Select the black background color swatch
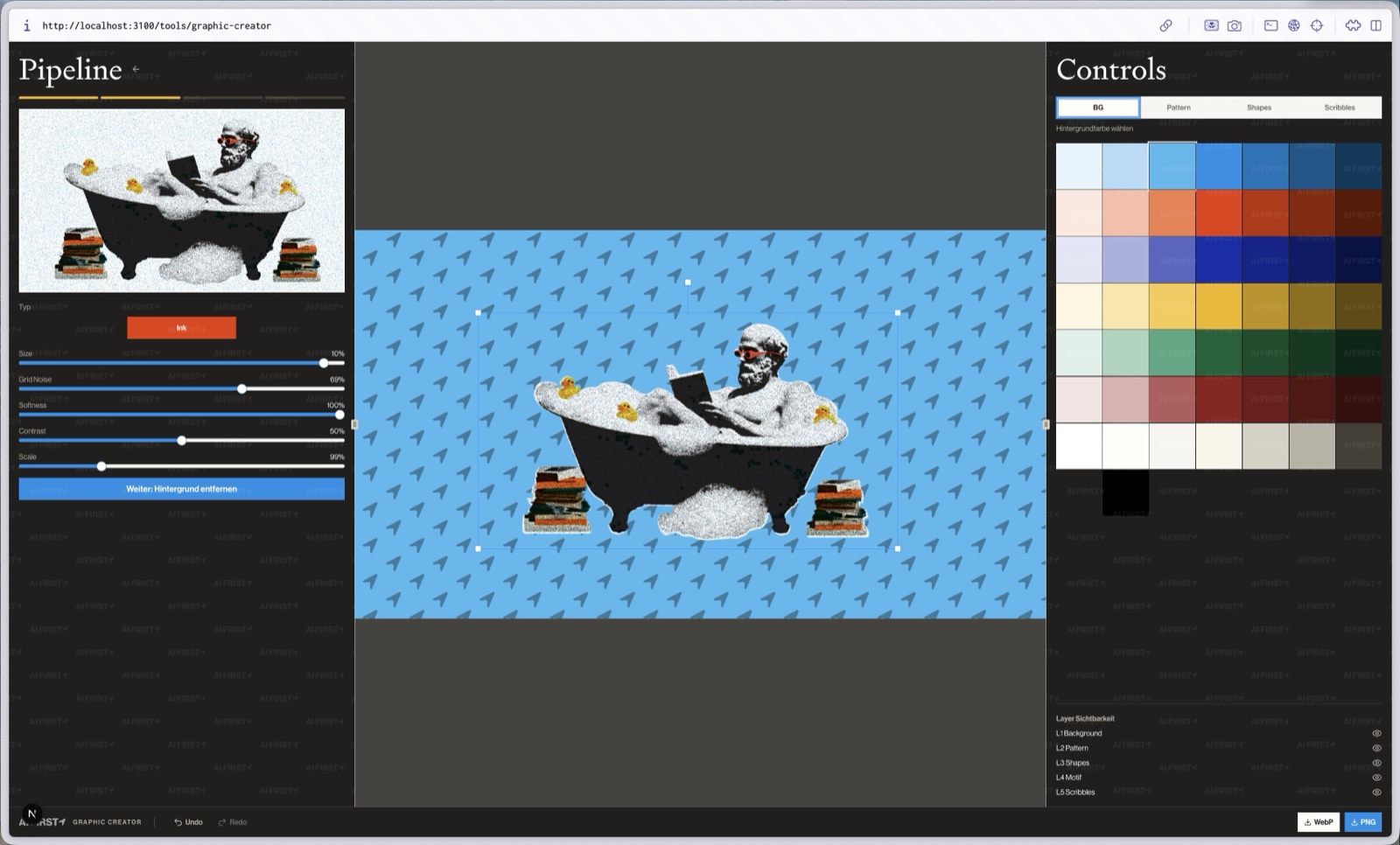1400x845 pixels. 1125,492
